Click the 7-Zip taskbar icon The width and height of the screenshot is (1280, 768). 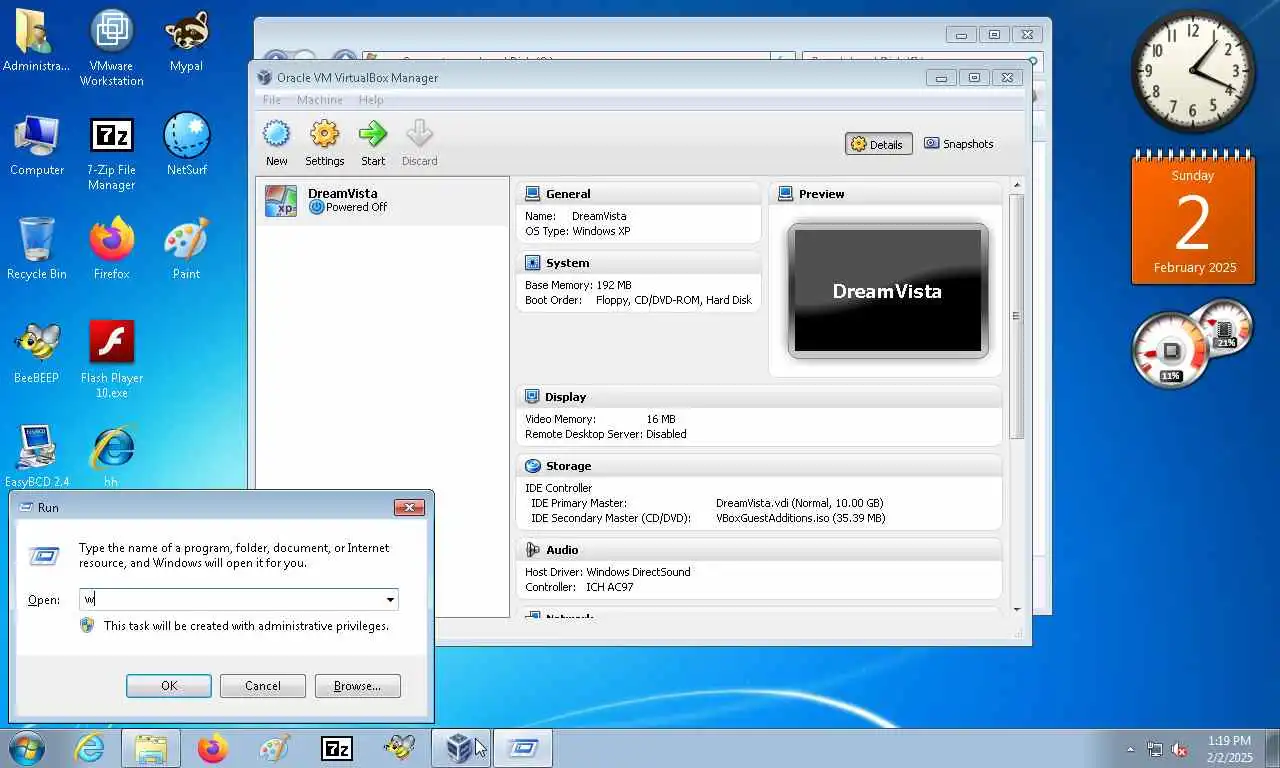click(336, 748)
